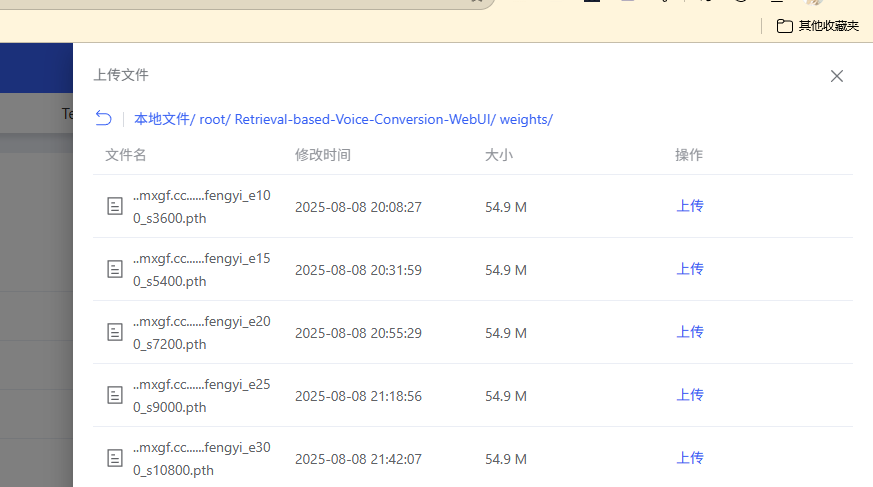Screen dimensions: 873x487
Task: Upload the fengyi_e250_s9000.pth file
Action: (690, 395)
